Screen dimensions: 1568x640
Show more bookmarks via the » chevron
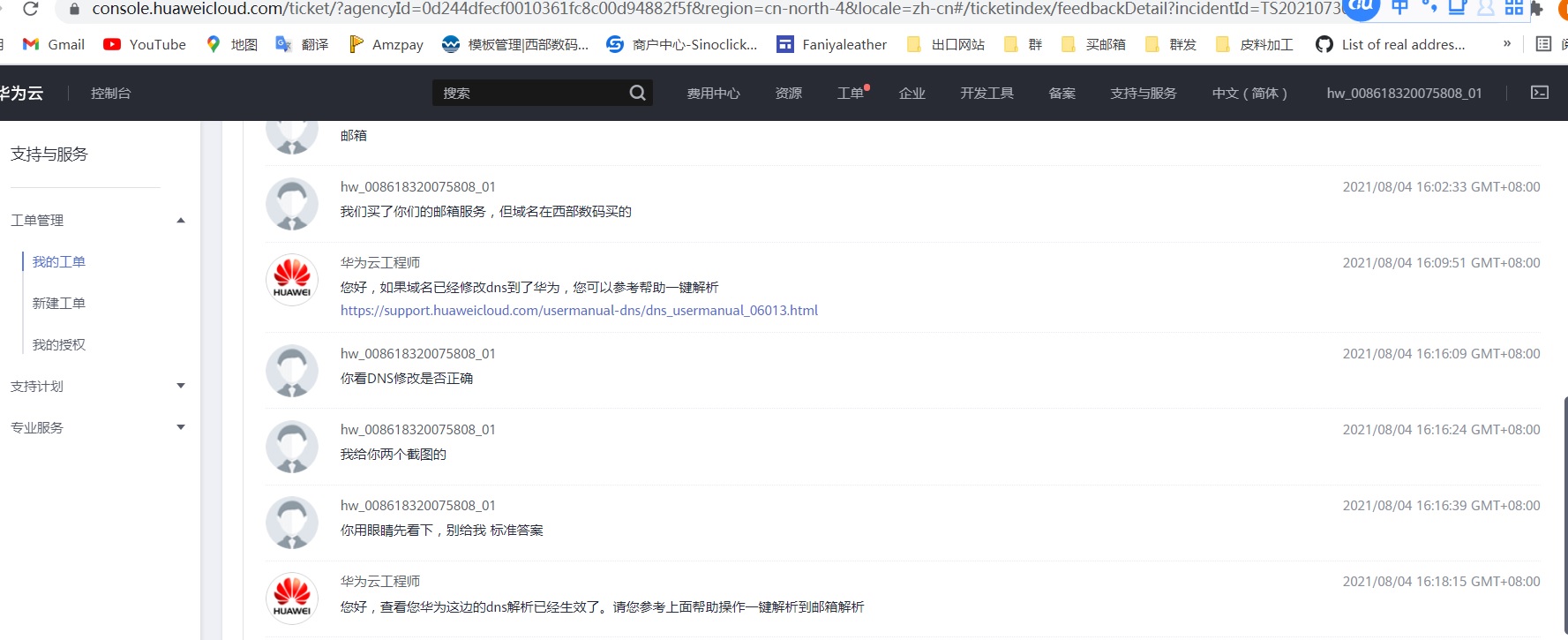1507,43
